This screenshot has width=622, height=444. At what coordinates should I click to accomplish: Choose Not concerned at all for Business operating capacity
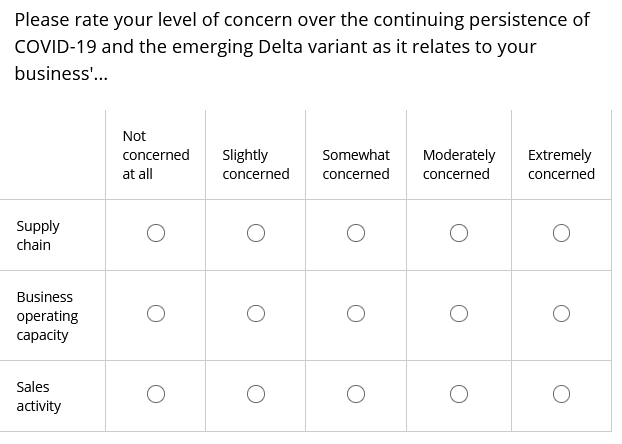pos(156,313)
